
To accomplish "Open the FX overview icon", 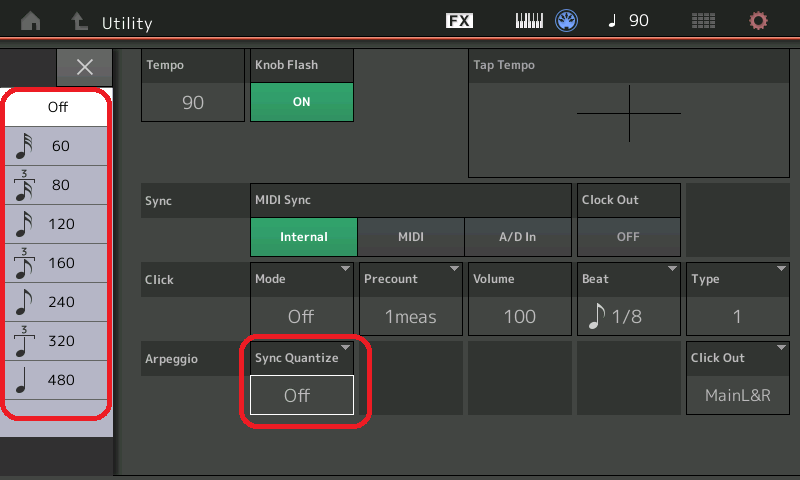I will pyautogui.click(x=459, y=21).
